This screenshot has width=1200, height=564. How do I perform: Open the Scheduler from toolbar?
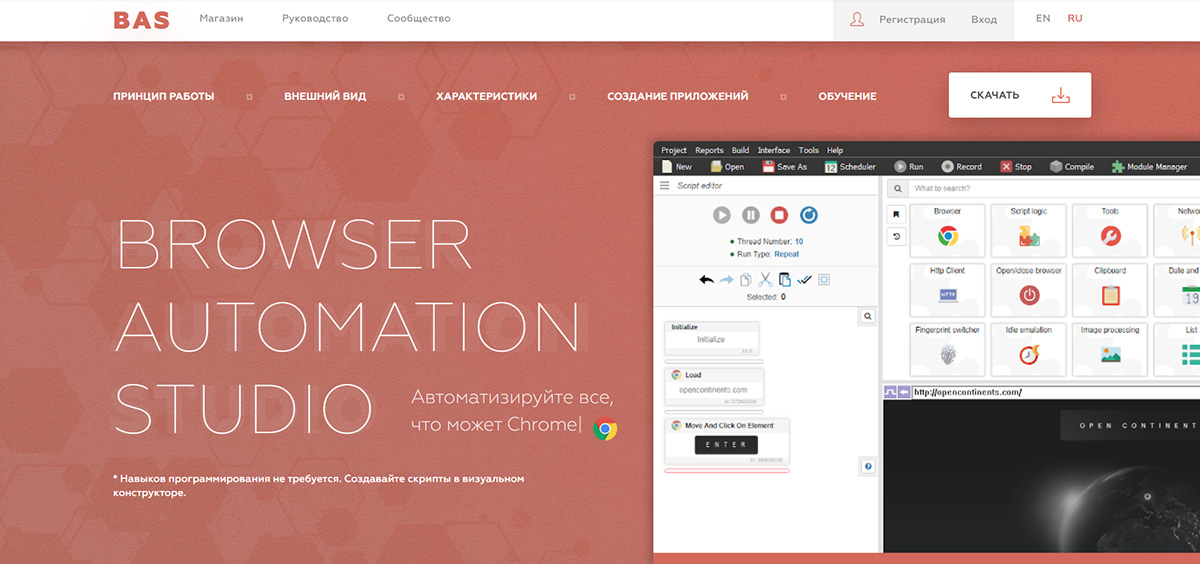click(850, 167)
